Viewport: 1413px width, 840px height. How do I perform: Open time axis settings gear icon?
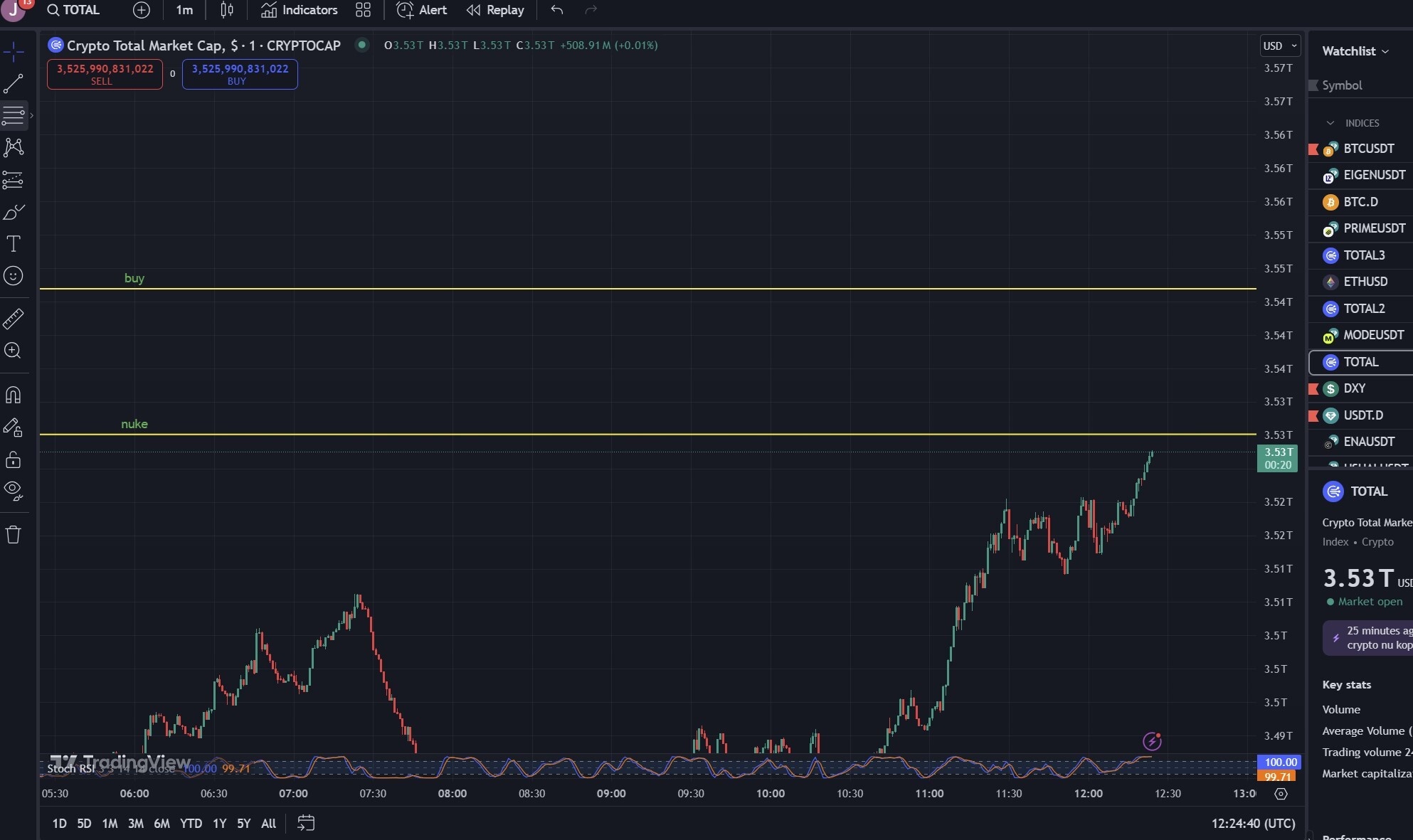coord(1281,794)
